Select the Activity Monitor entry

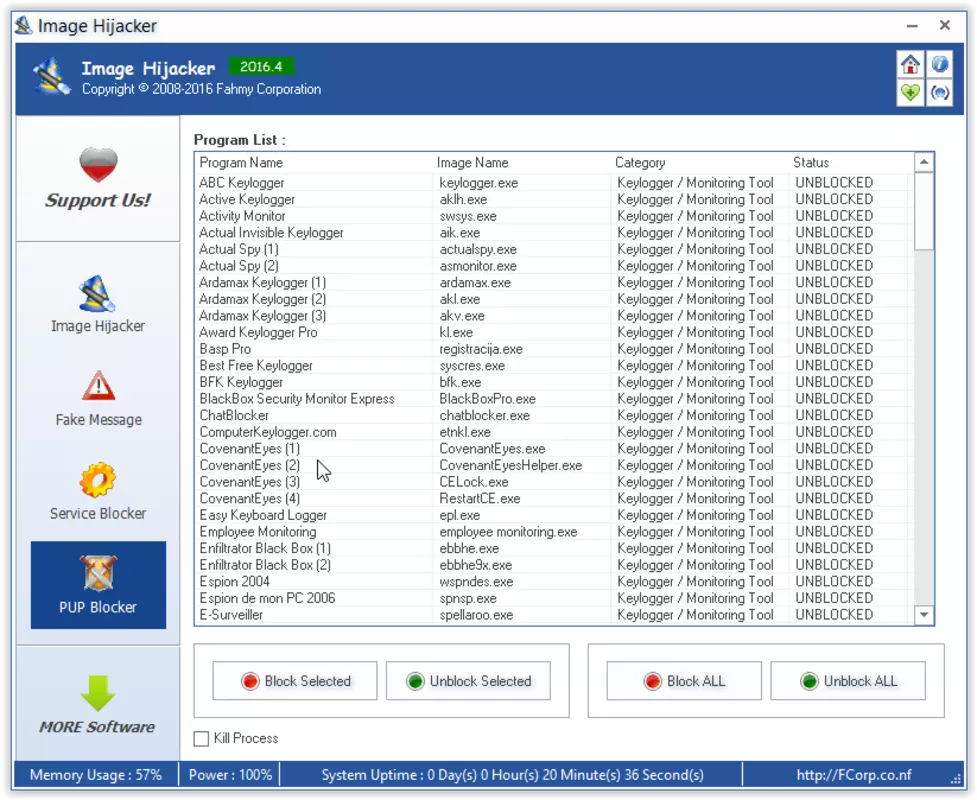554,216
